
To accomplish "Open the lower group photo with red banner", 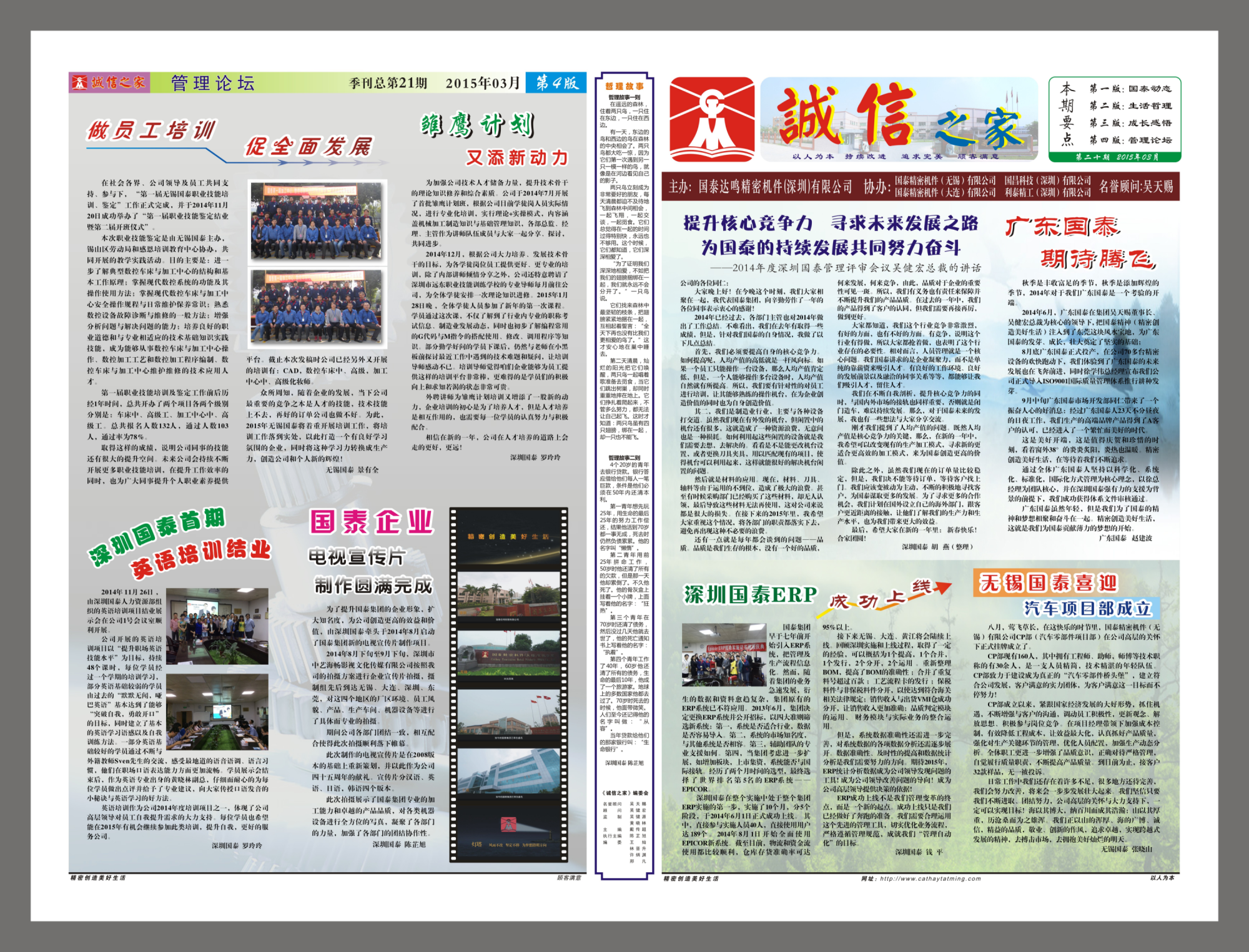I will tap(317, 308).
